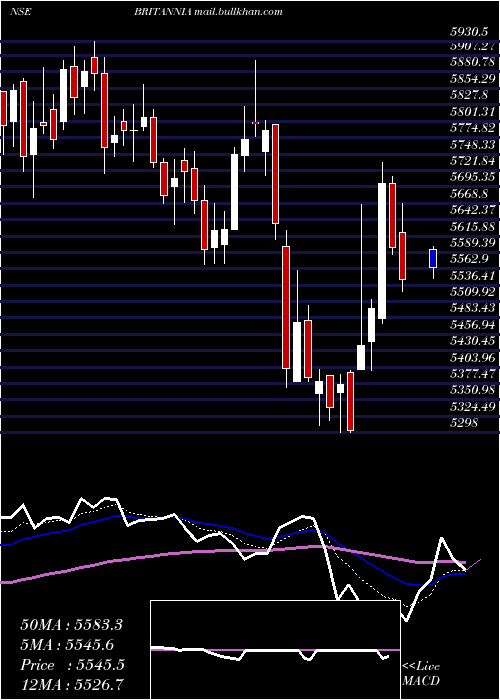Click the 5324.49 price level label
The height and width of the screenshot is (700, 500).
click(x=473, y=408)
